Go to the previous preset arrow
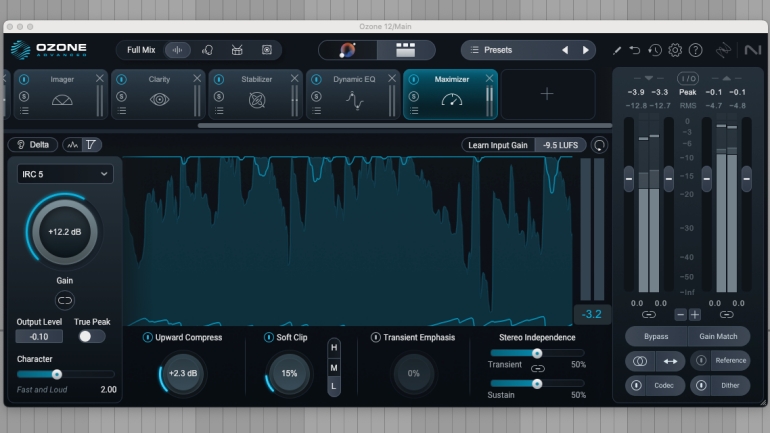 [565, 50]
